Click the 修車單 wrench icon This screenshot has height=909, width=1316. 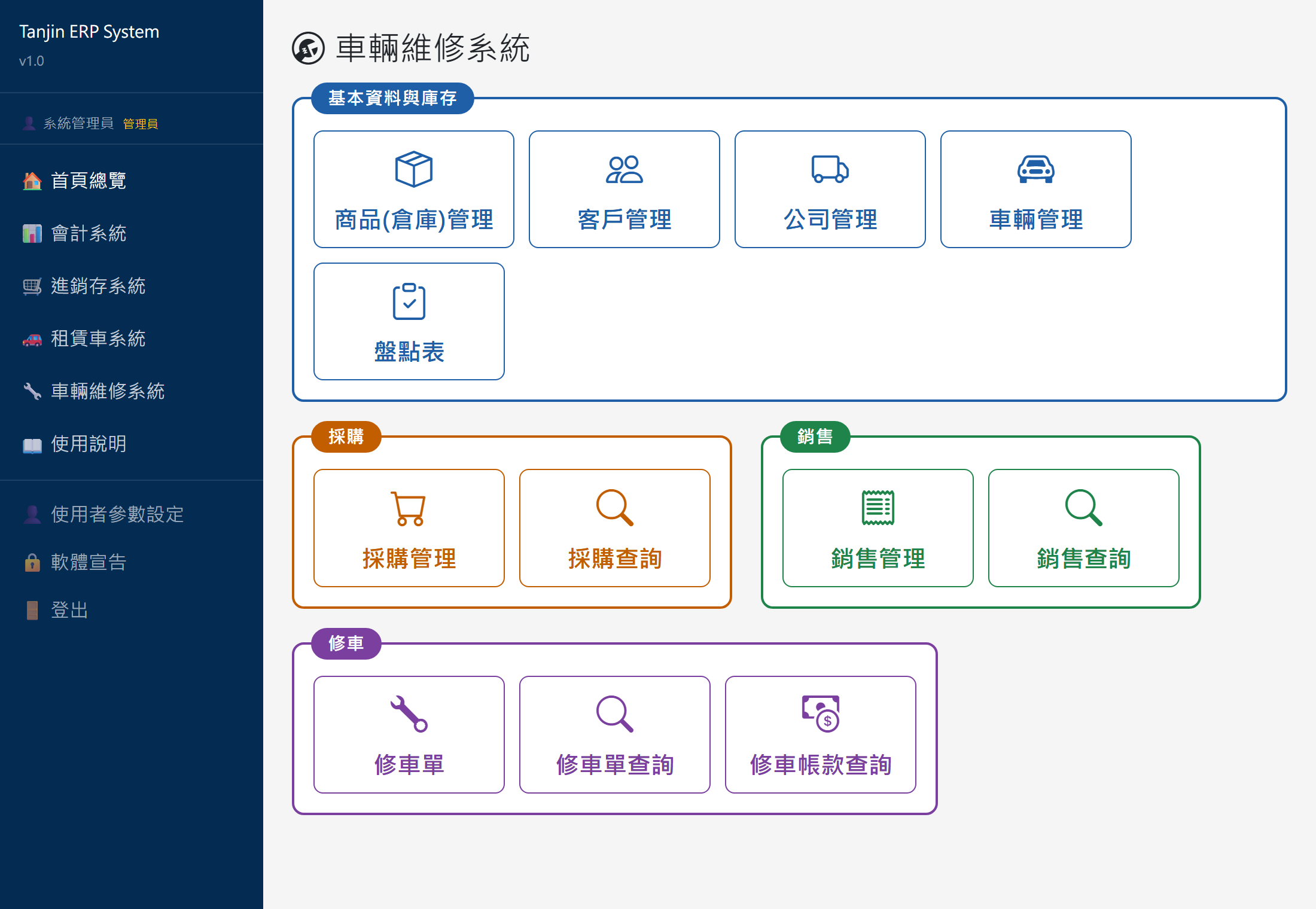409,714
